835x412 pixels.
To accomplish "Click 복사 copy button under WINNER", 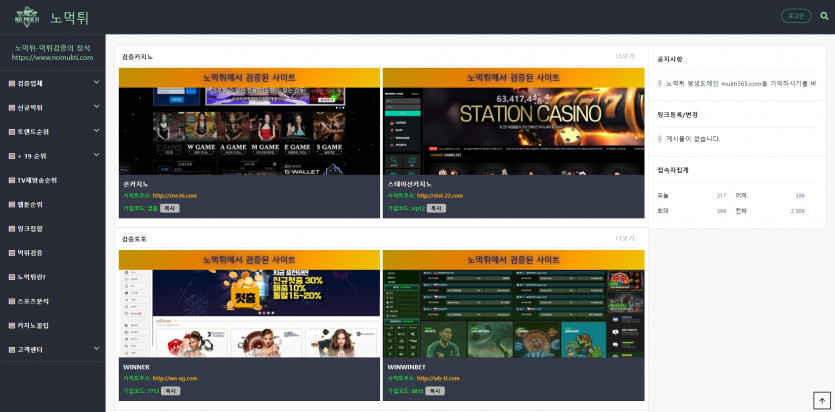I will (170, 391).
